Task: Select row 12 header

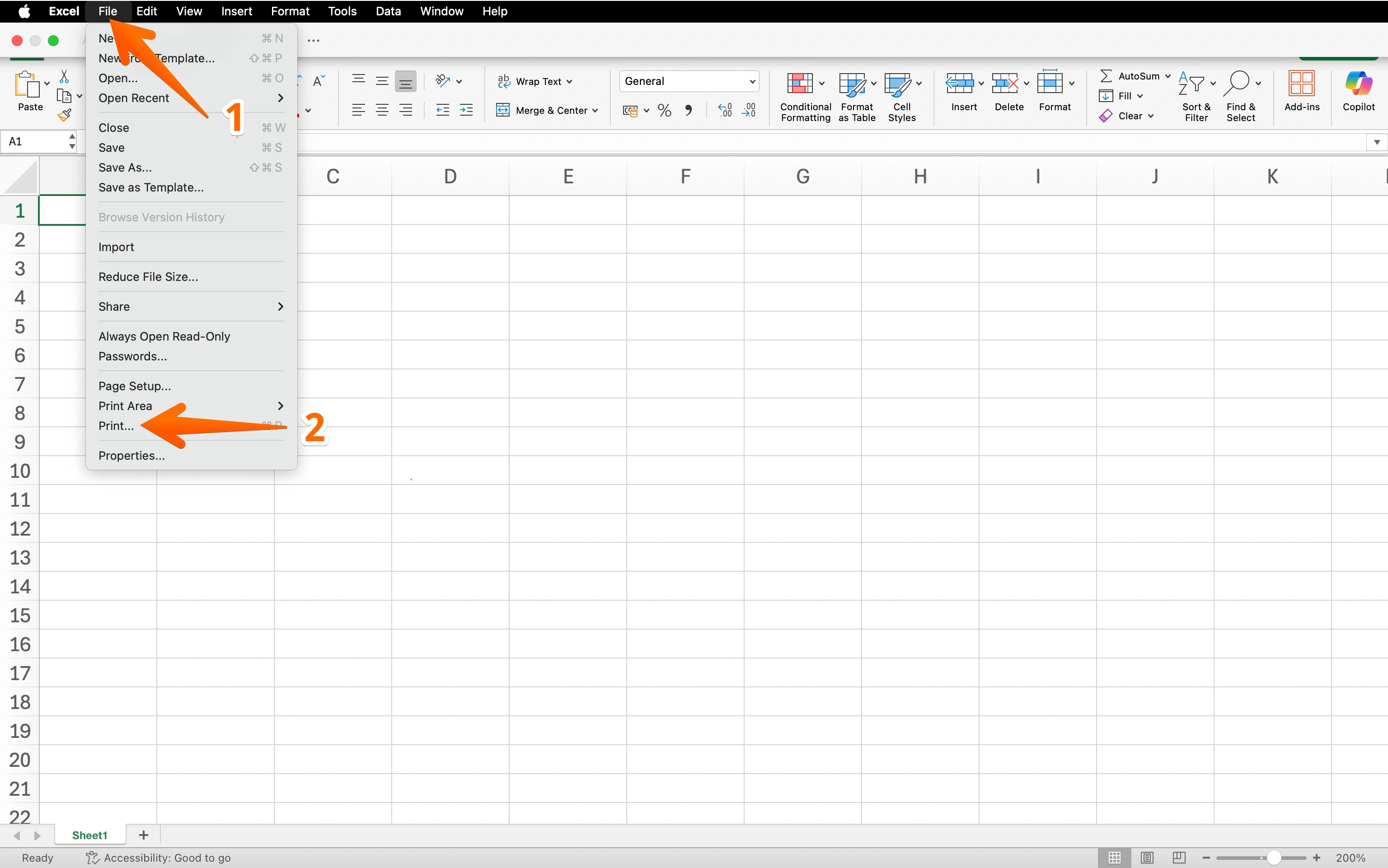Action: [20, 529]
